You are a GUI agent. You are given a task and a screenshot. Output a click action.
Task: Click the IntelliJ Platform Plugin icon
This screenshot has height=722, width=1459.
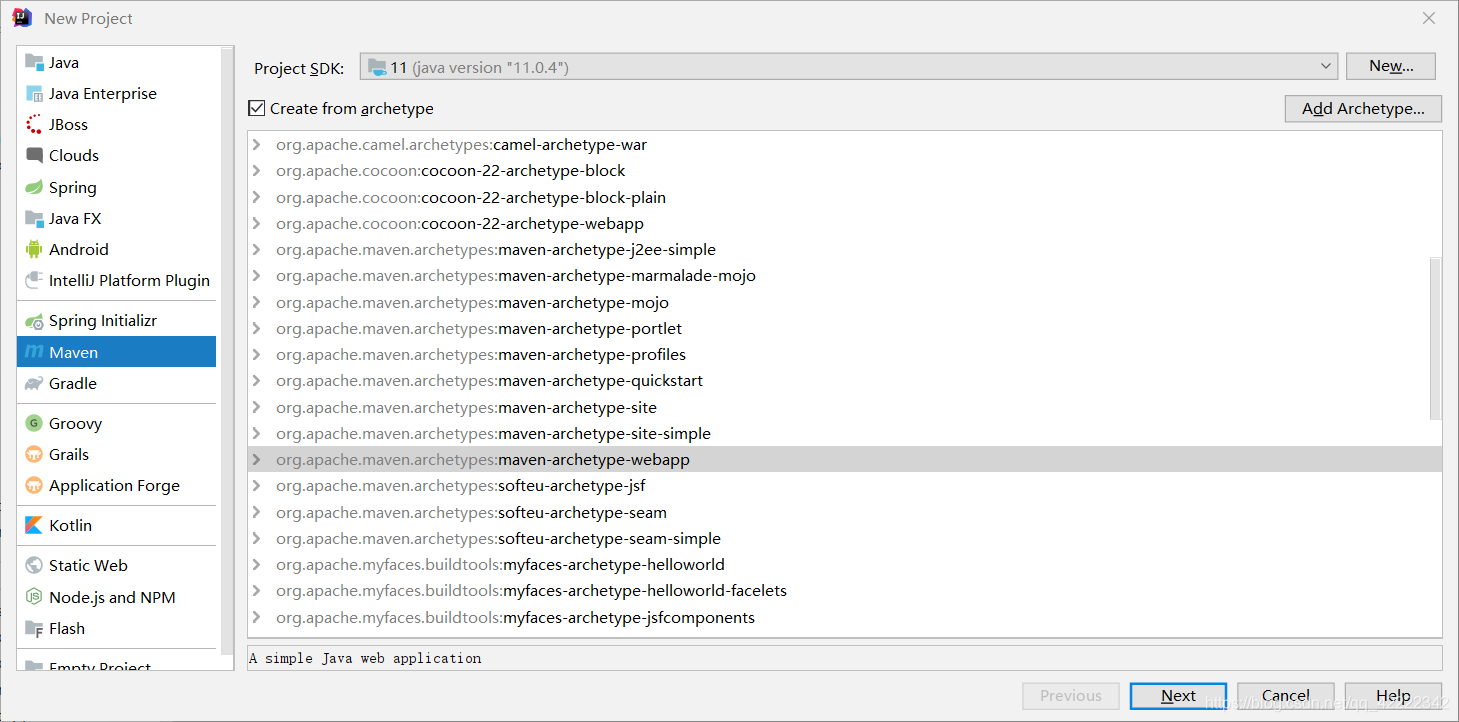34,280
